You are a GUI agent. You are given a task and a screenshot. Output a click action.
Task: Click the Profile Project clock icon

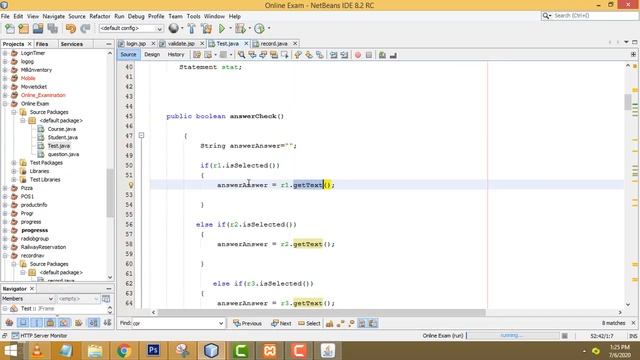[x=259, y=29]
